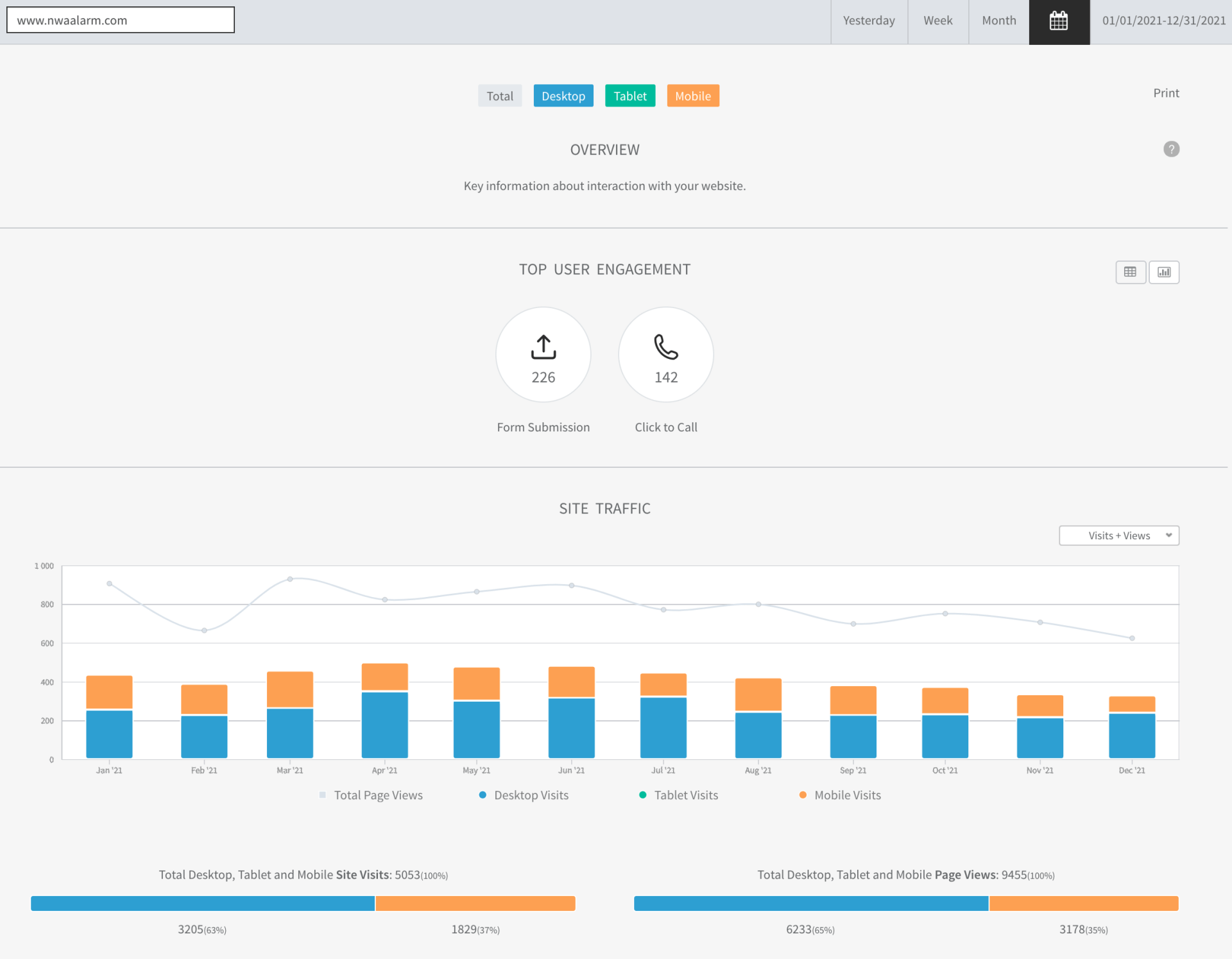Image resolution: width=1232 pixels, height=959 pixels.
Task: Select the Yesterday time range tab
Action: click(x=868, y=21)
